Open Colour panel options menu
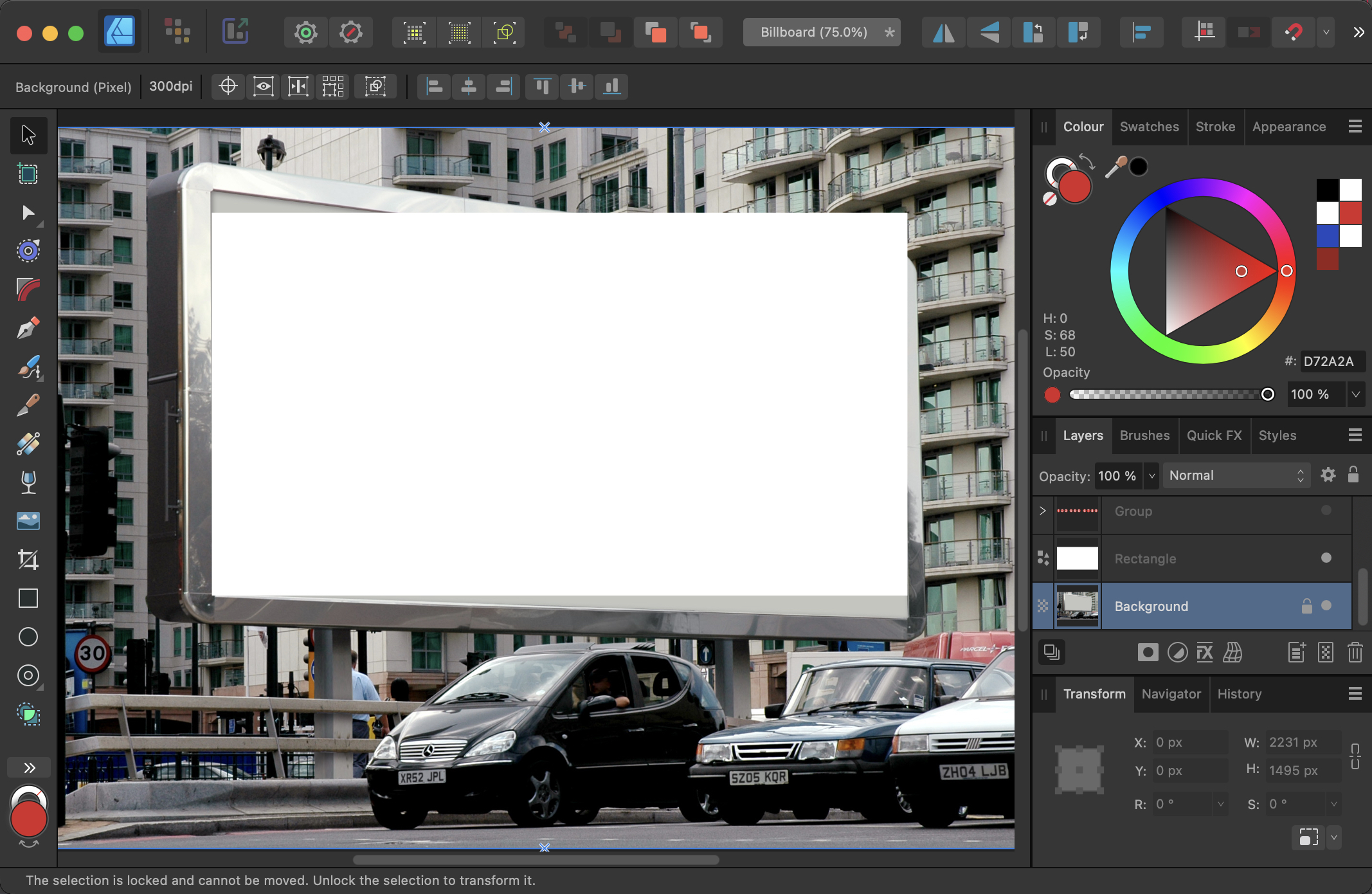Image resolution: width=1372 pixels, height=894 pixels. click(1355, 127)
